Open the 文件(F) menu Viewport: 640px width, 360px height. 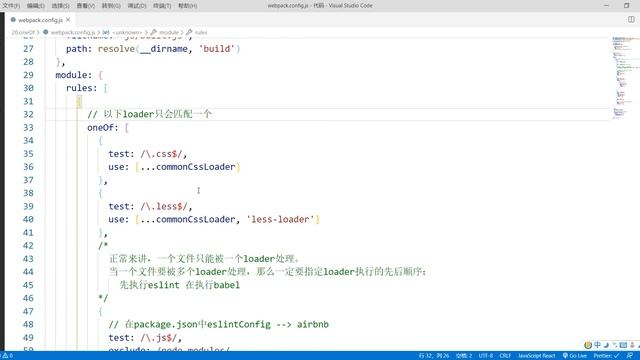[11, 6]
